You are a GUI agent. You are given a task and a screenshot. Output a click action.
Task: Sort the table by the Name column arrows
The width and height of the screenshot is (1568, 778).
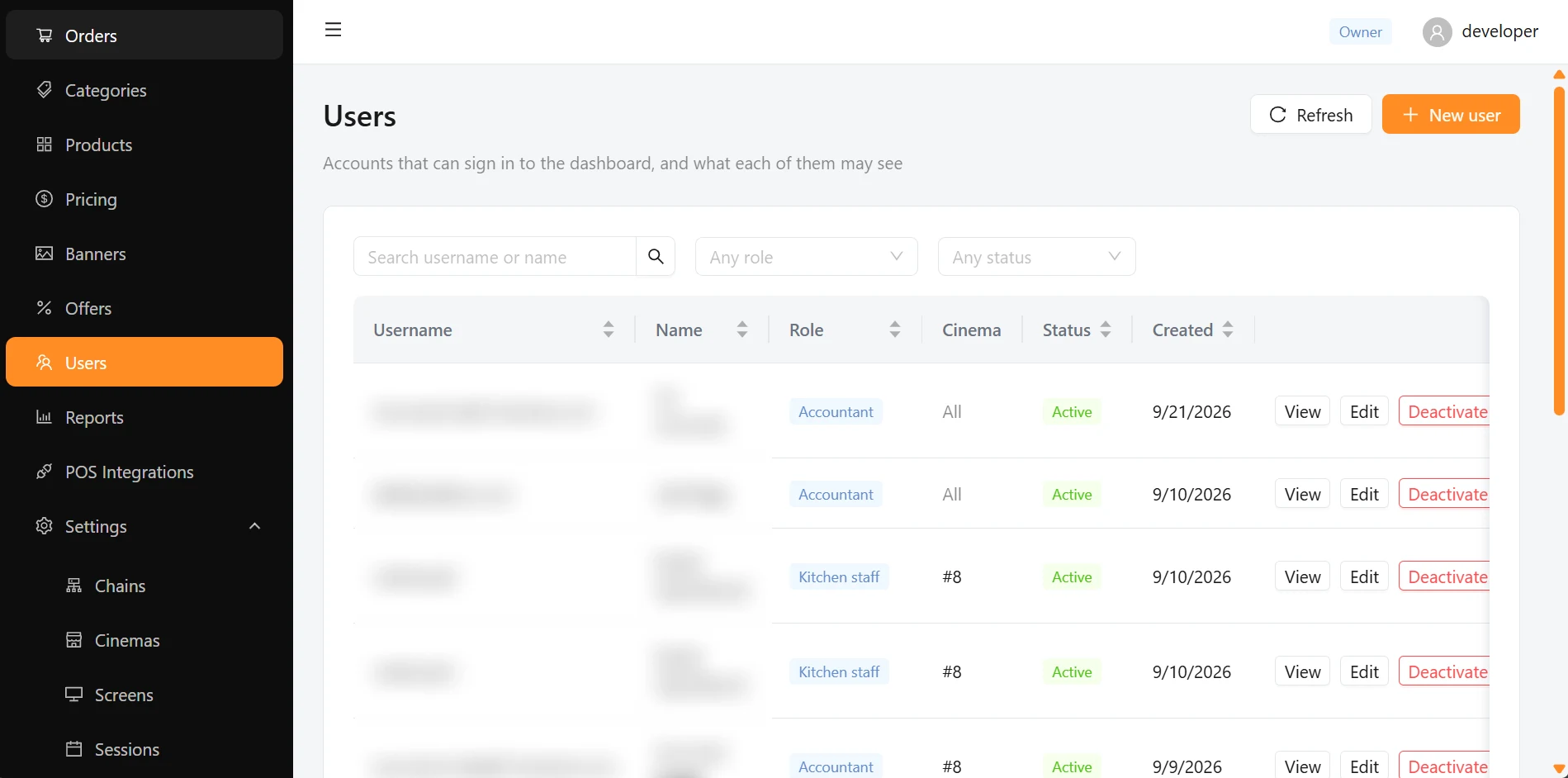(742, 330)
